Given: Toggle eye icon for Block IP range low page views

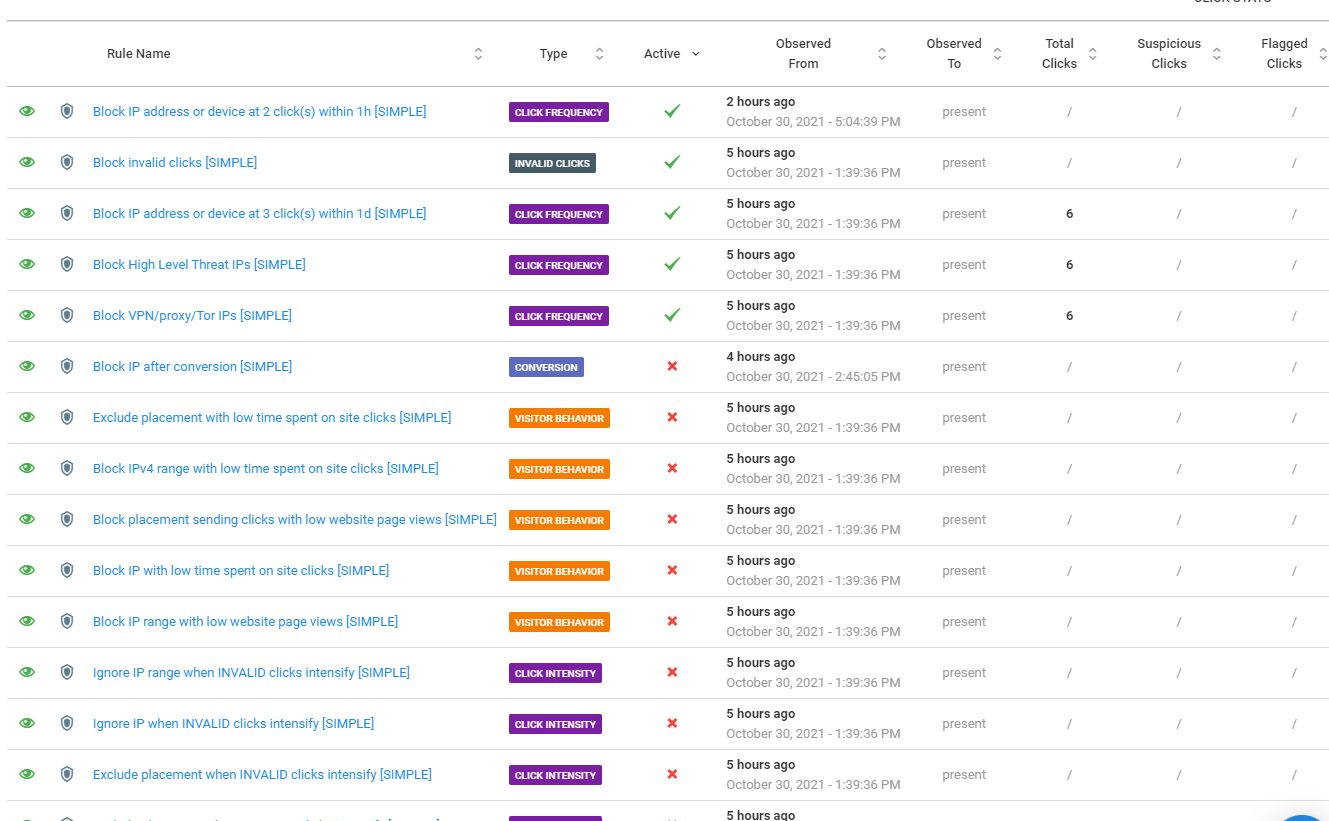Looking at the screenshot, I should click(27, 621).
